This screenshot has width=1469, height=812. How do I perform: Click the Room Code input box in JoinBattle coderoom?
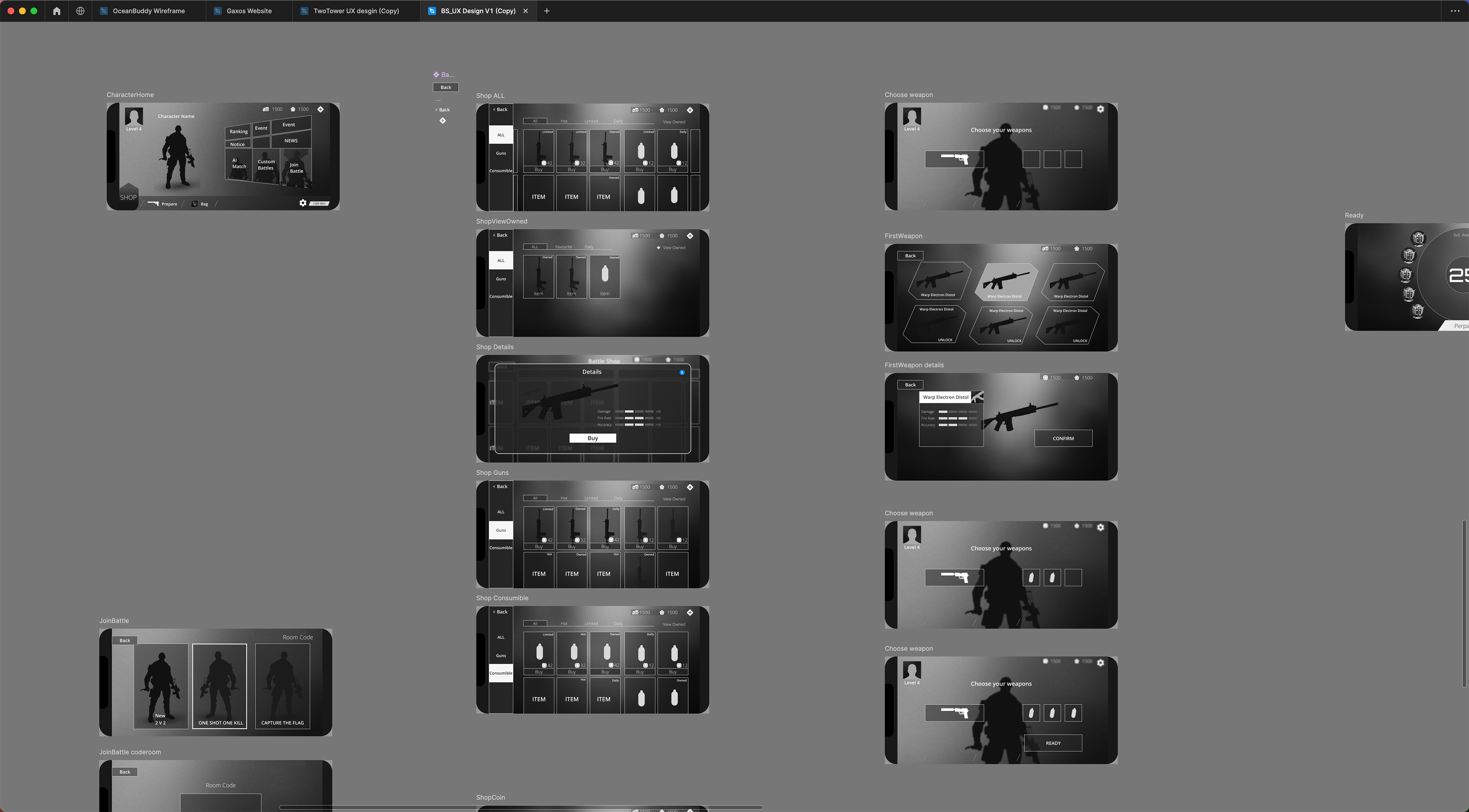click(221, 802)
